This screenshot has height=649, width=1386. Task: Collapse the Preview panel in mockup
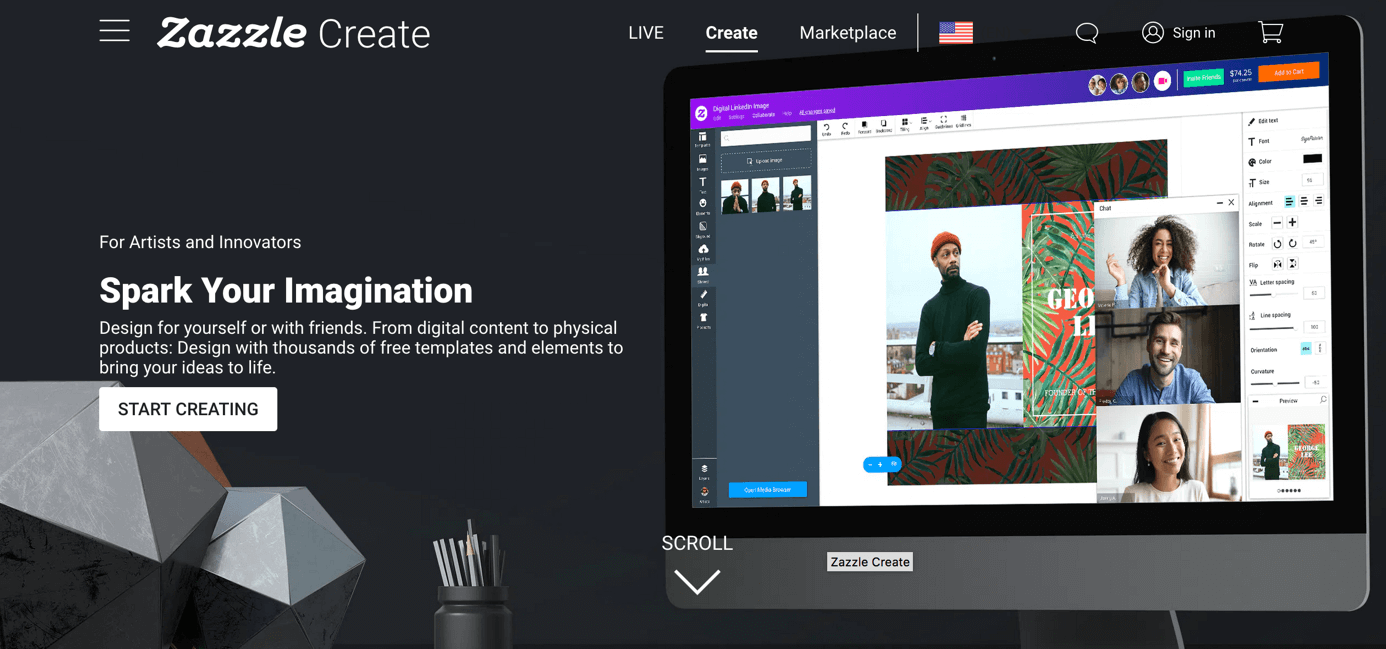(x=1256, y=402)
